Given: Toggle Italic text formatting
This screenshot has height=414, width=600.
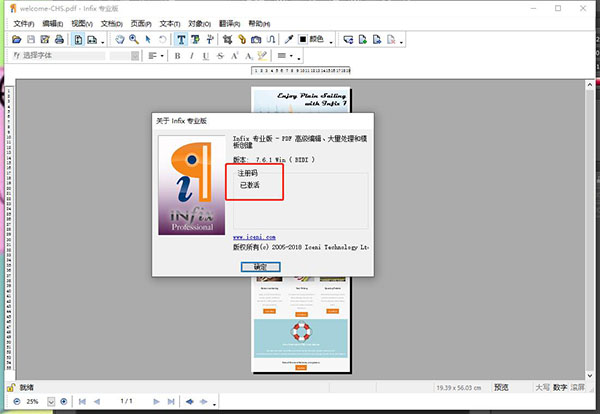Looking at the screenshot, I should pyautogui.click(x=192, y=56).
